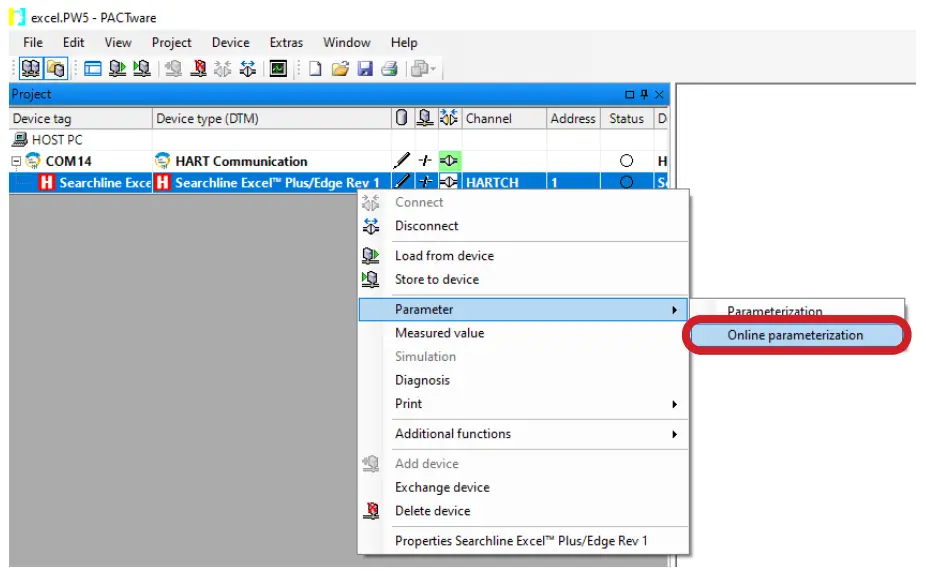This screenshot has width=926, height=573.
Task: Open the monitor display toolbar icon
Action: point(278,69)
